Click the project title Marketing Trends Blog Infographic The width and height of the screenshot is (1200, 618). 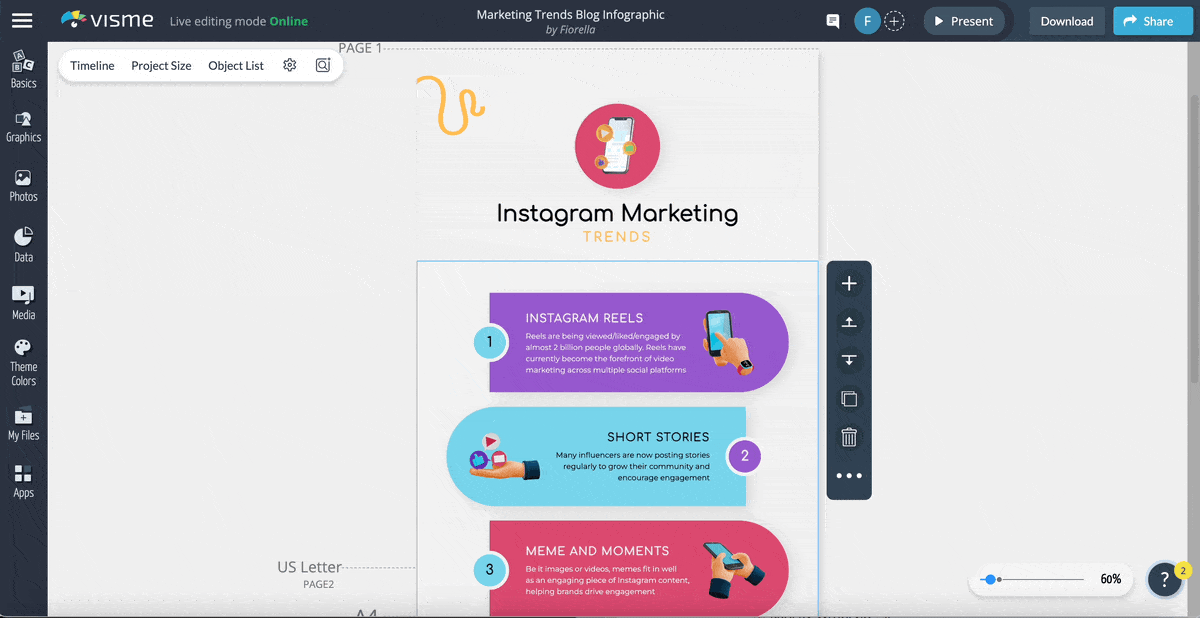[x=570, y=14]
